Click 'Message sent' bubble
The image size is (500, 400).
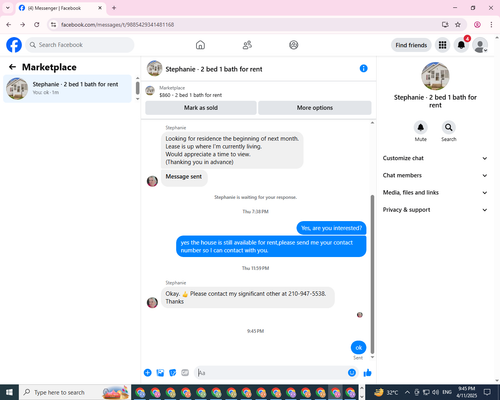(x=184, y=177)
